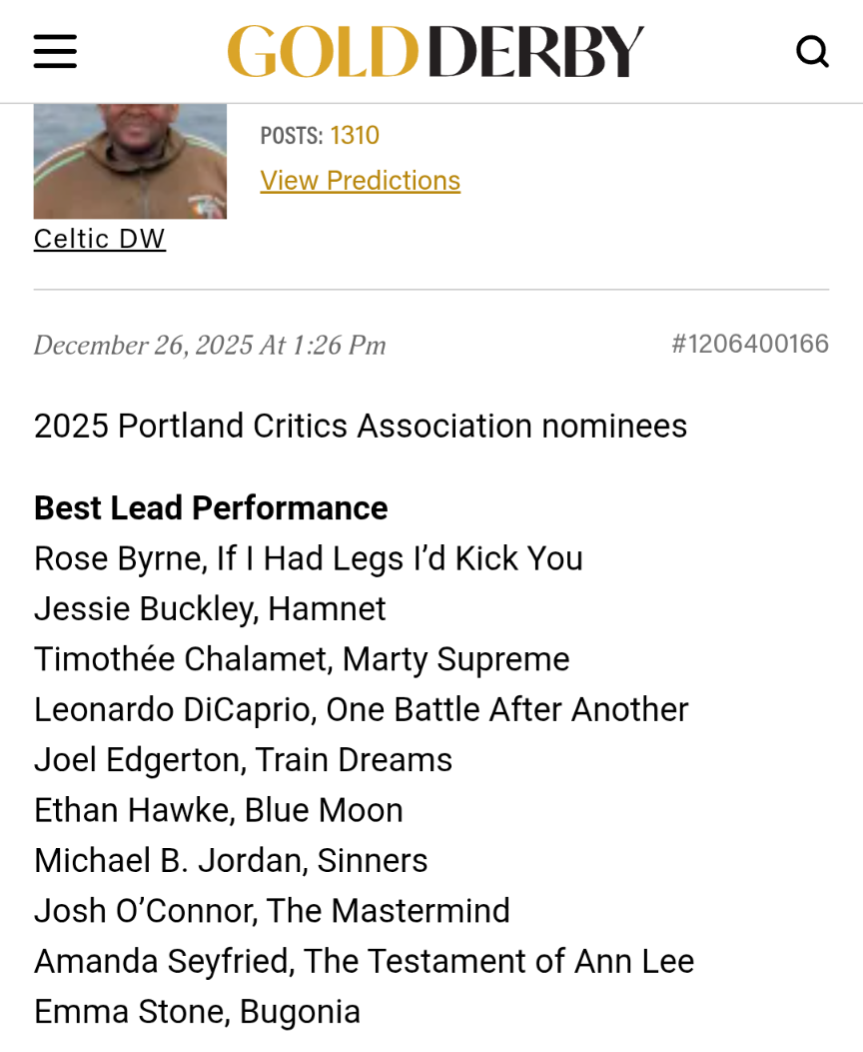The height and width of the screenshot is (1052, 863).
Task: Click the December 26, 2025 timestamp
Action: (x=210, y=345)
